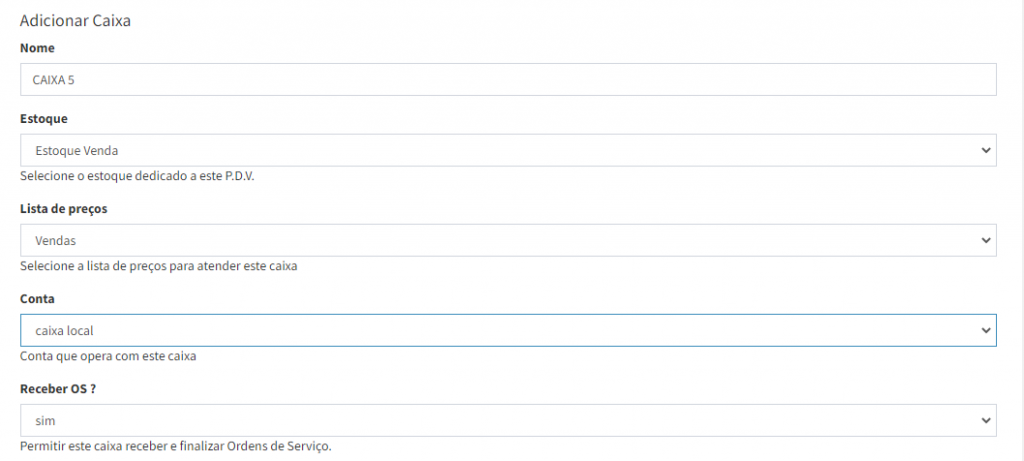The width and height of the screenshot is (1024, 461).
Task: Click the Estoque field label
Action: click(x=44, y=119)
